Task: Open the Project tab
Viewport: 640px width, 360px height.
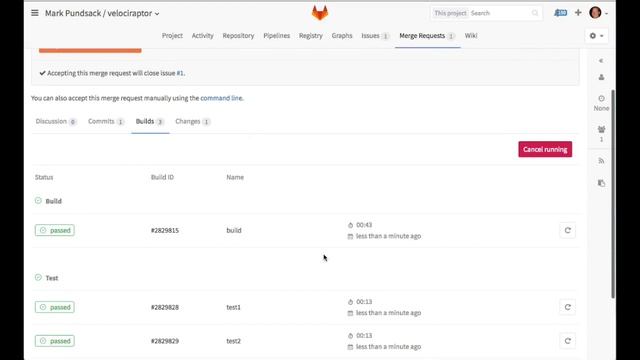Action: (x=172, y=36)
